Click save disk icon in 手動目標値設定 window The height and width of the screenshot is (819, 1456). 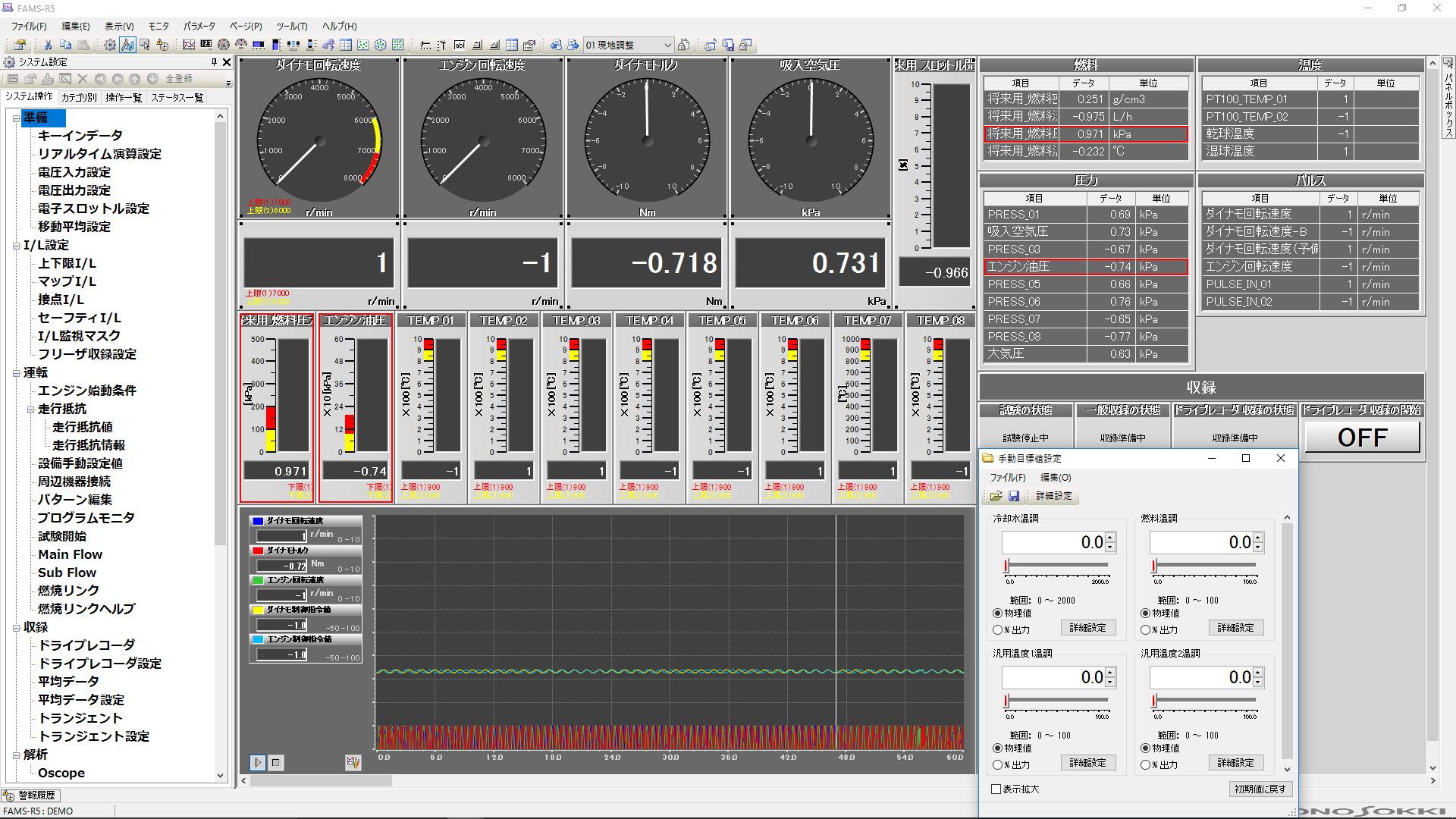pos(1014,496)
